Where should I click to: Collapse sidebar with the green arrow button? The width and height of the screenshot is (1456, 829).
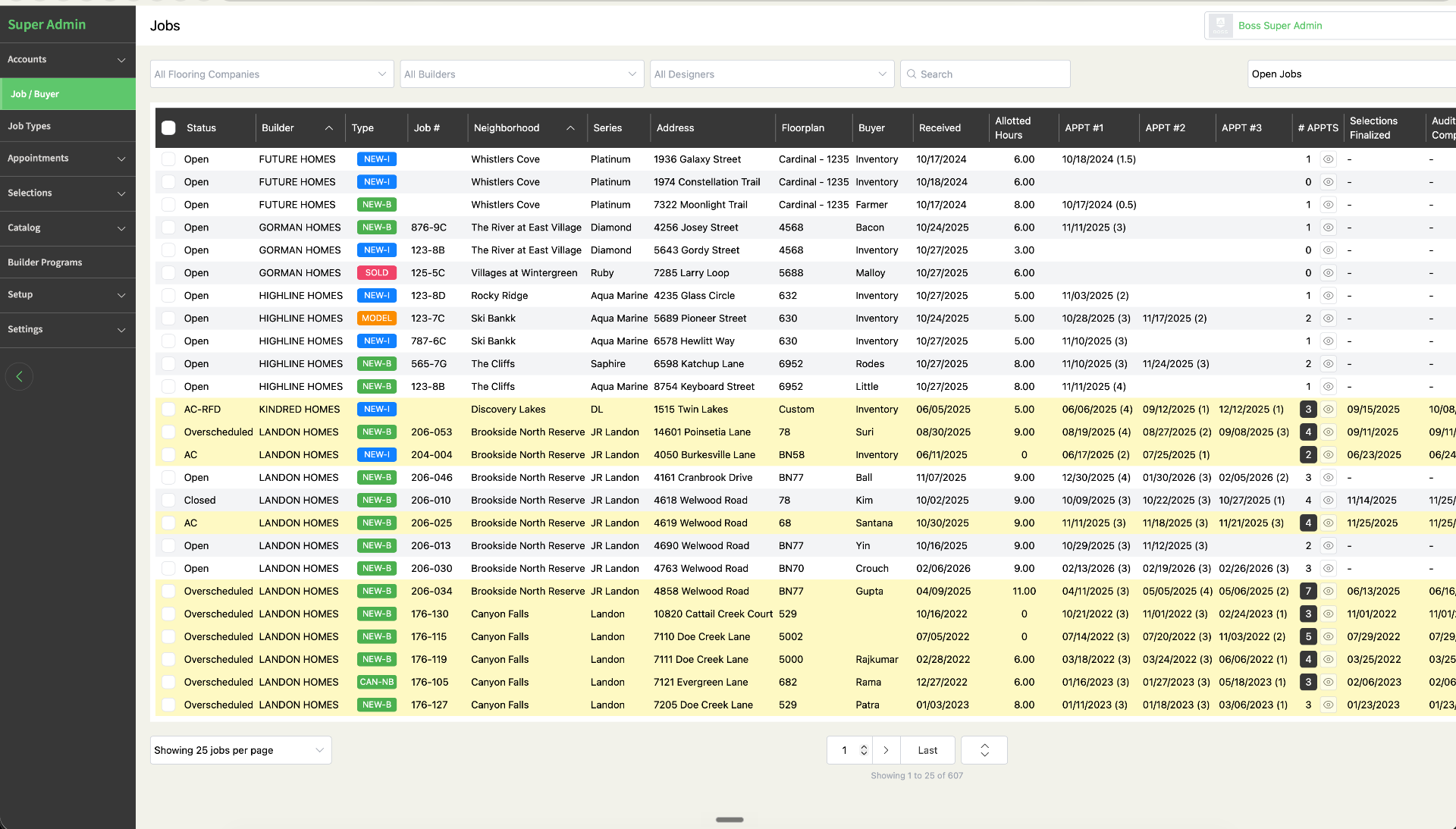[19, 376]
